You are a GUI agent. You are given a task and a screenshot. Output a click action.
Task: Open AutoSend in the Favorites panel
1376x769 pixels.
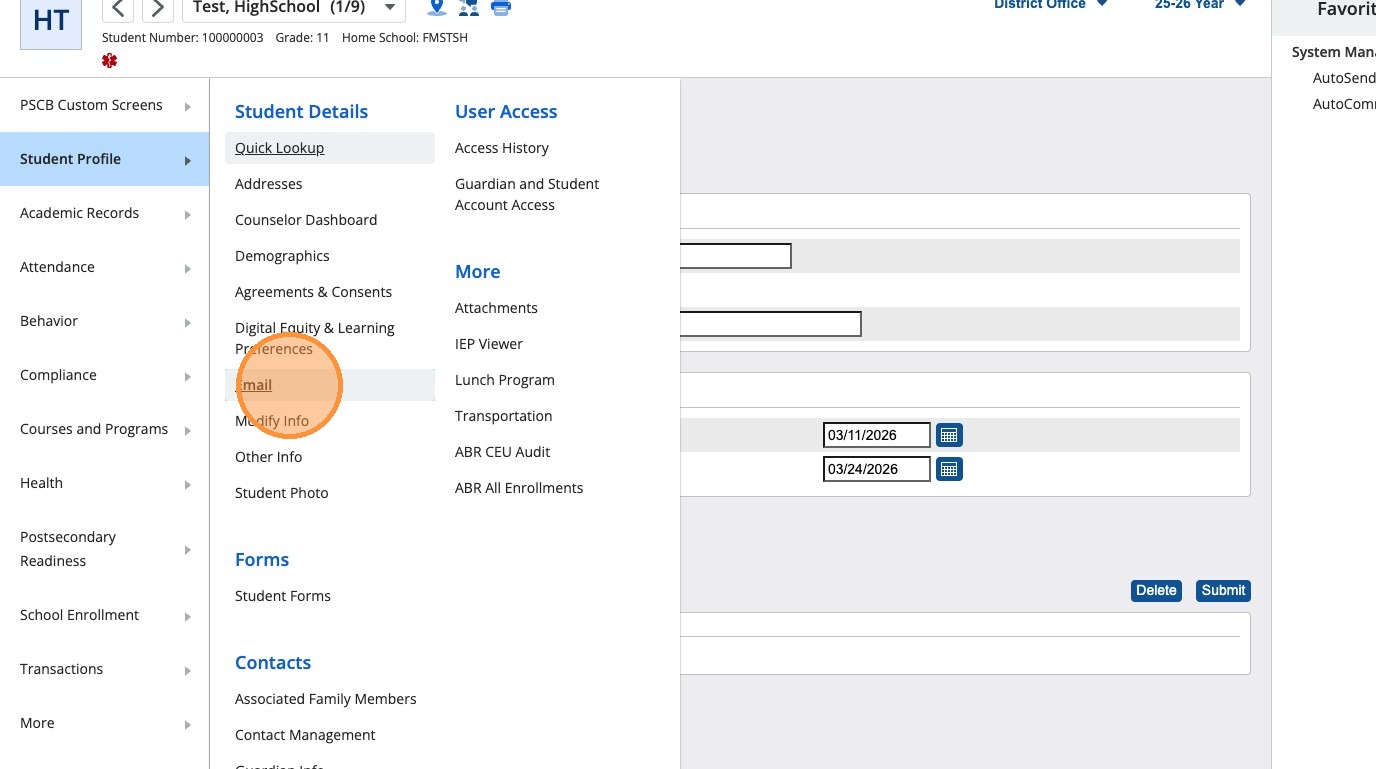click(x=1344, y=78)
